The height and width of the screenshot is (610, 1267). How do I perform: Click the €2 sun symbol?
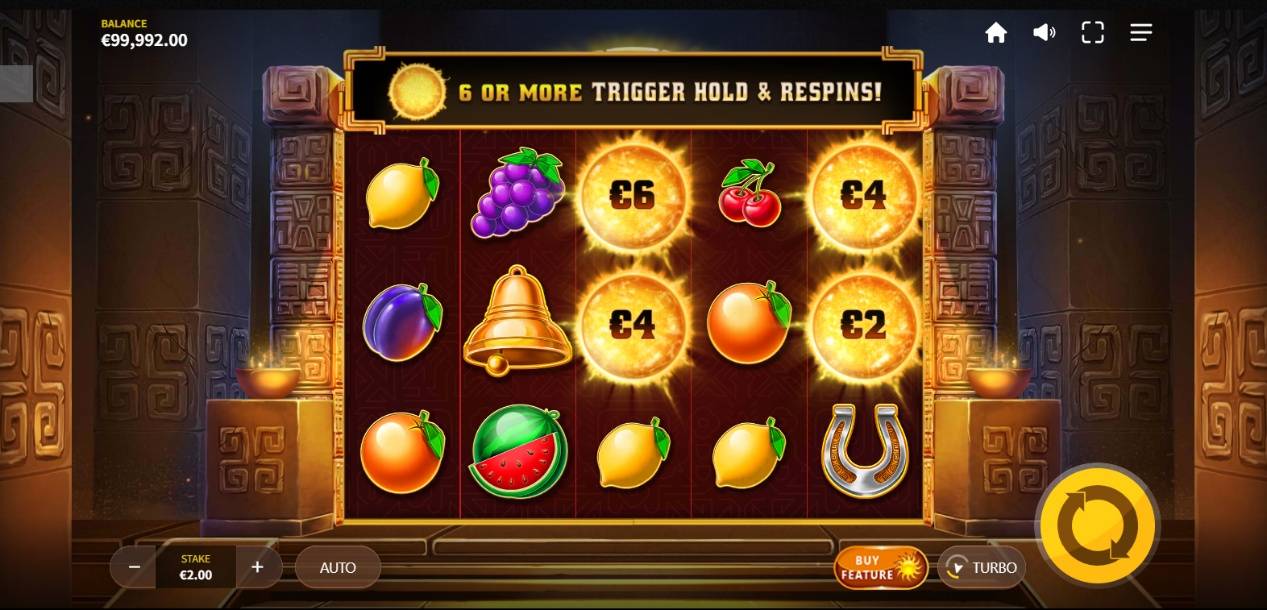coord(864,323)
